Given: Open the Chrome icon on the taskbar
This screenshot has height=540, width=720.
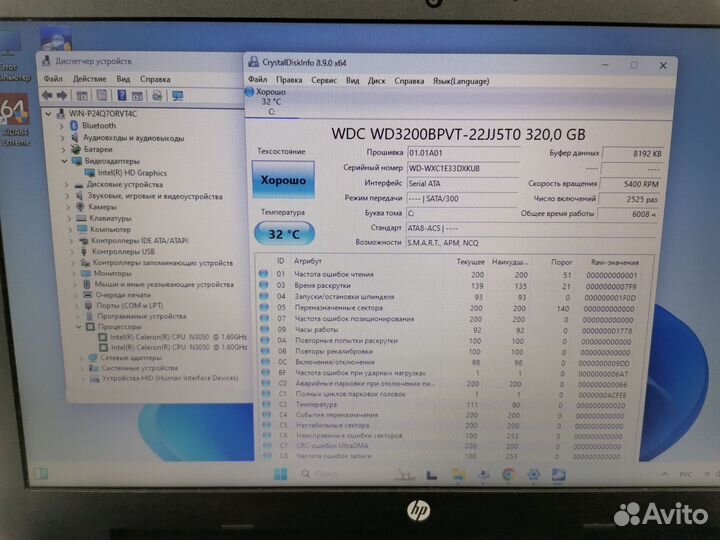Looking at the screenshot, I should 508,474.
